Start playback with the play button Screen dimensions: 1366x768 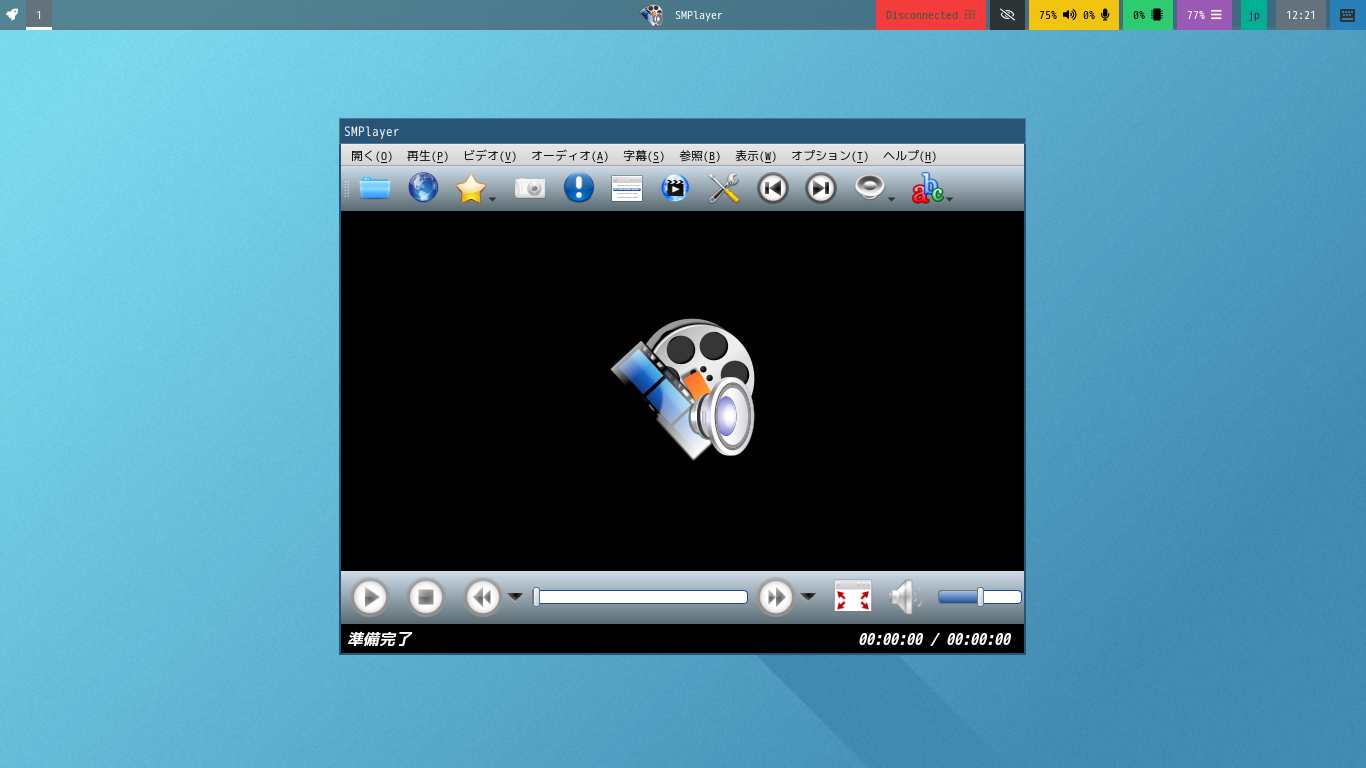point(370,598)
